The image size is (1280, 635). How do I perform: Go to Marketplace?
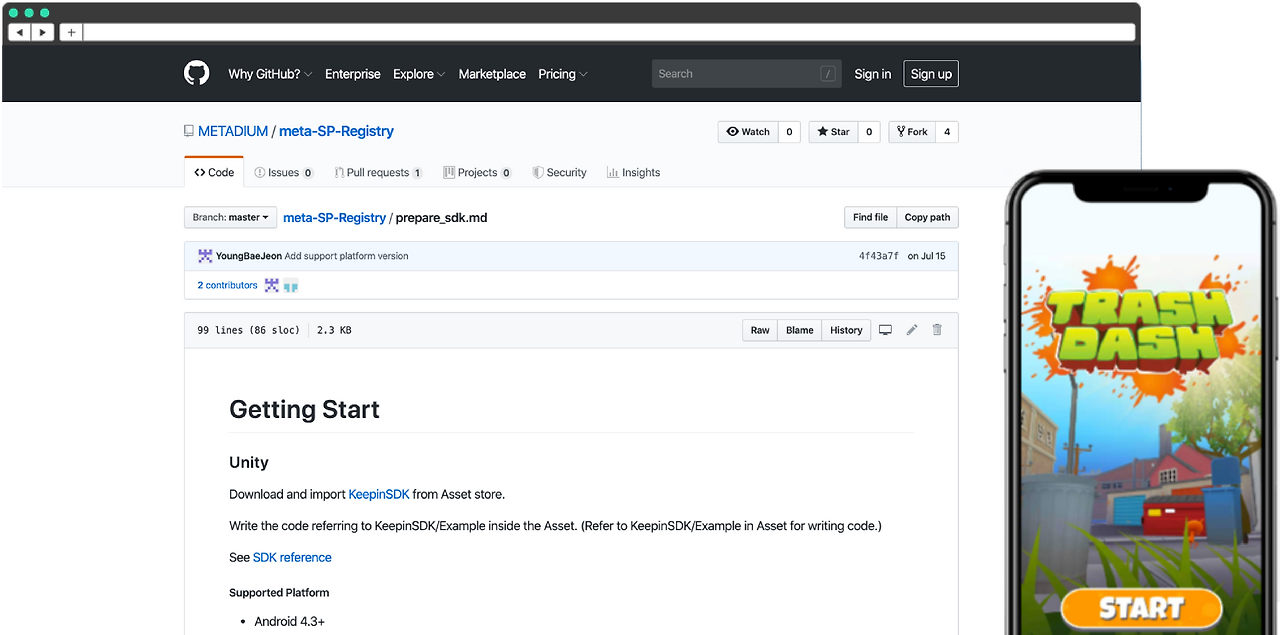click(492, 74)
